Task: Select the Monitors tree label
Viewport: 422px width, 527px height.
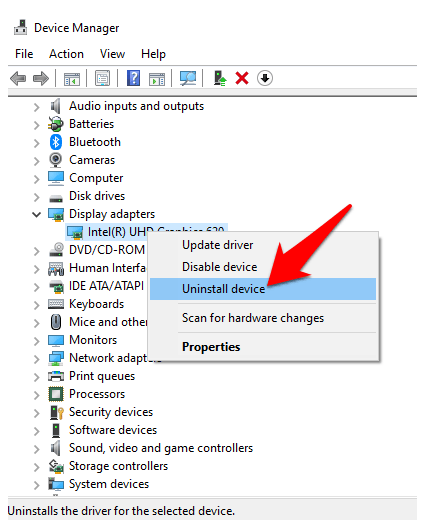Action: (x=93, y=340)
